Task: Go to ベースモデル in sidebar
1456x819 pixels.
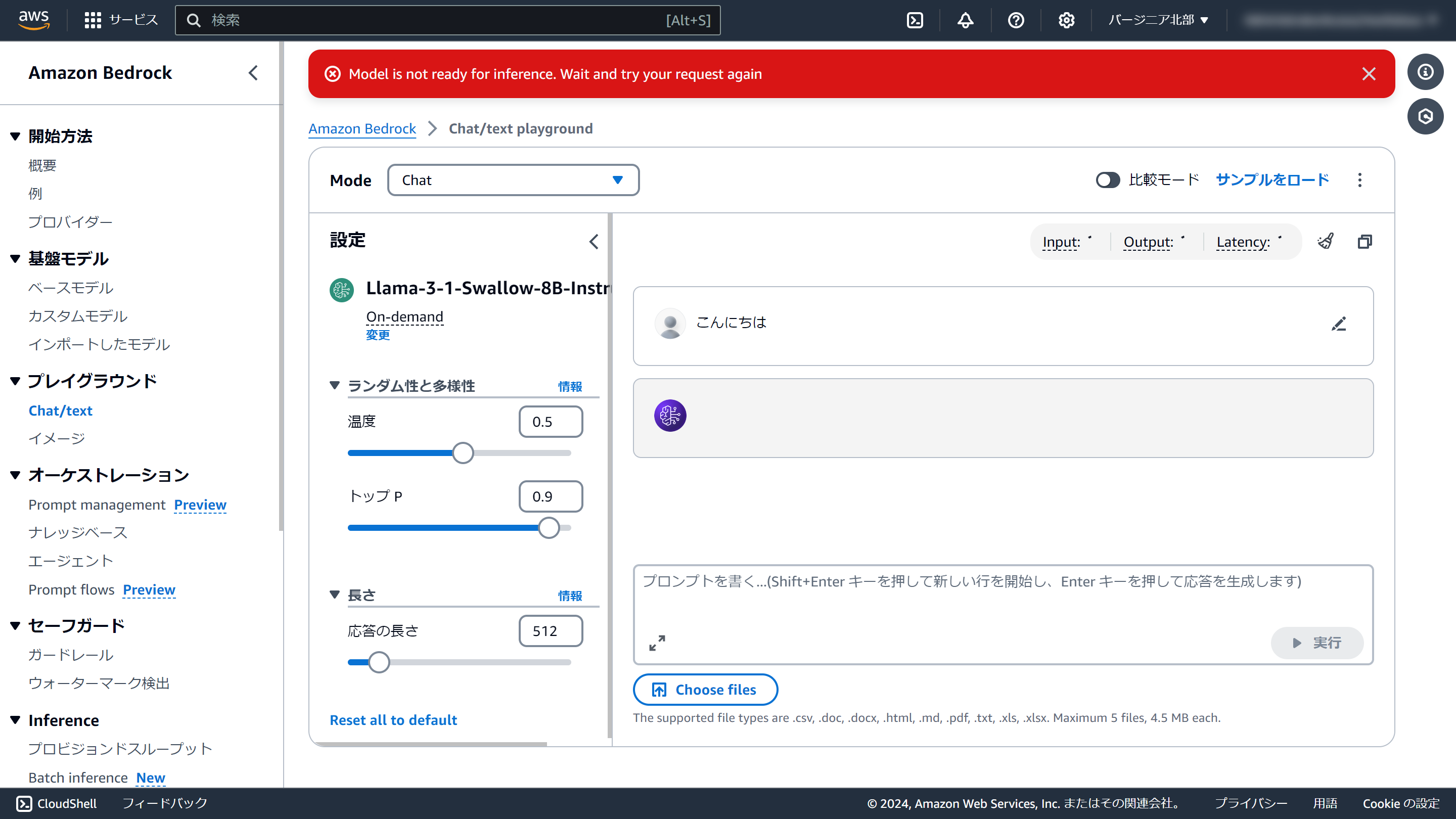Action: [71, 288]
